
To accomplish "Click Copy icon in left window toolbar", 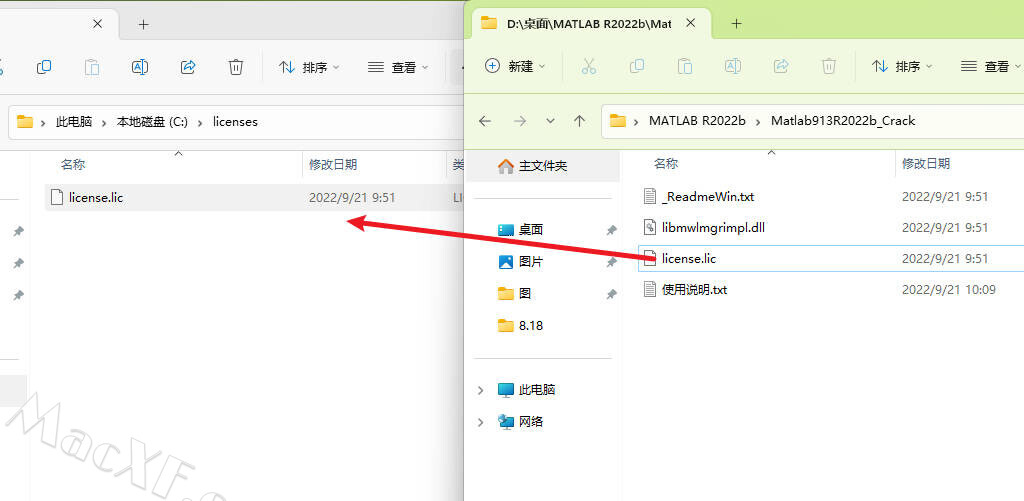I will click(x=44, y=67).
